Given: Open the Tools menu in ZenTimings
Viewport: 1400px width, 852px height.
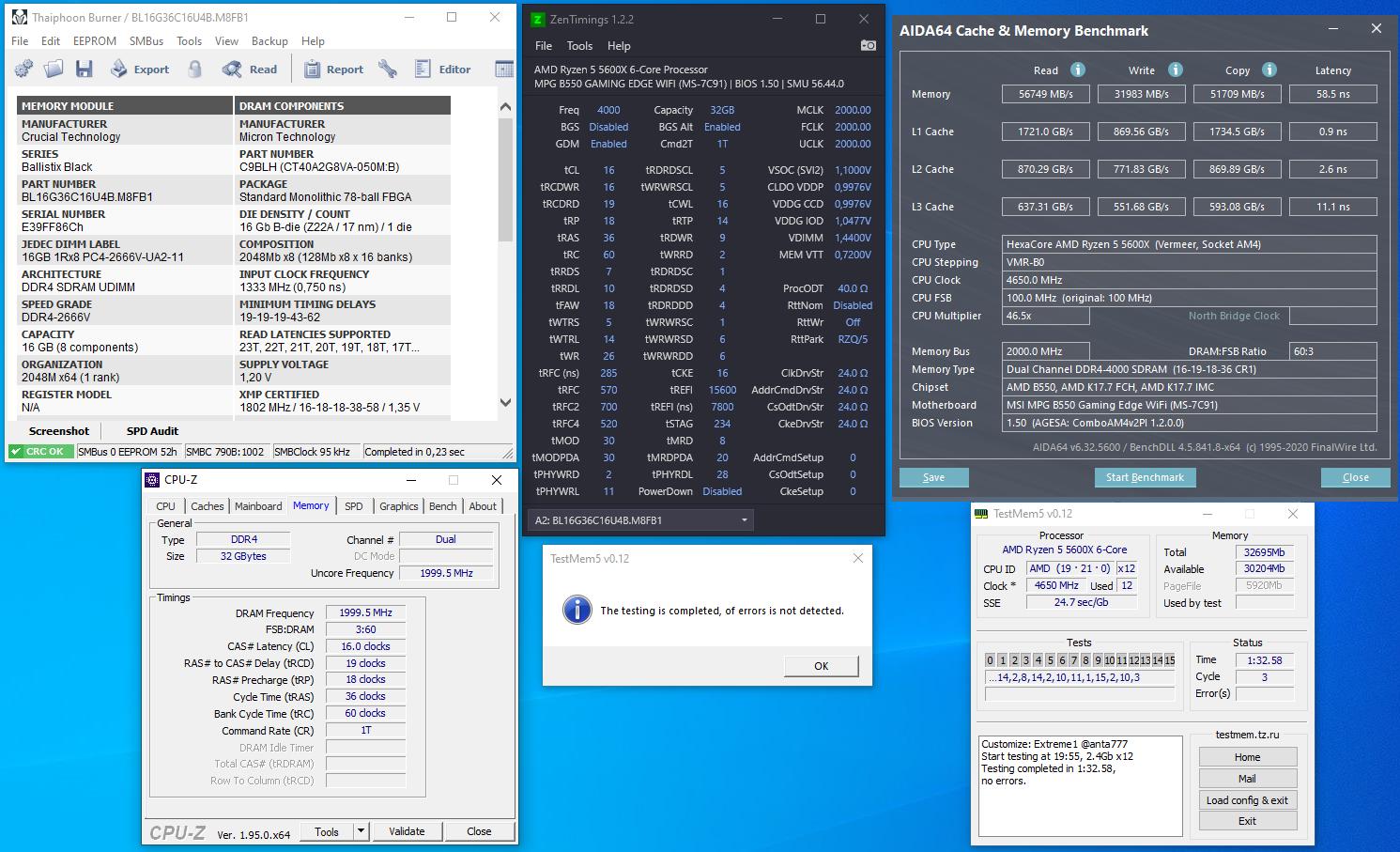Looking at the screenshot, I should (579, 46).
